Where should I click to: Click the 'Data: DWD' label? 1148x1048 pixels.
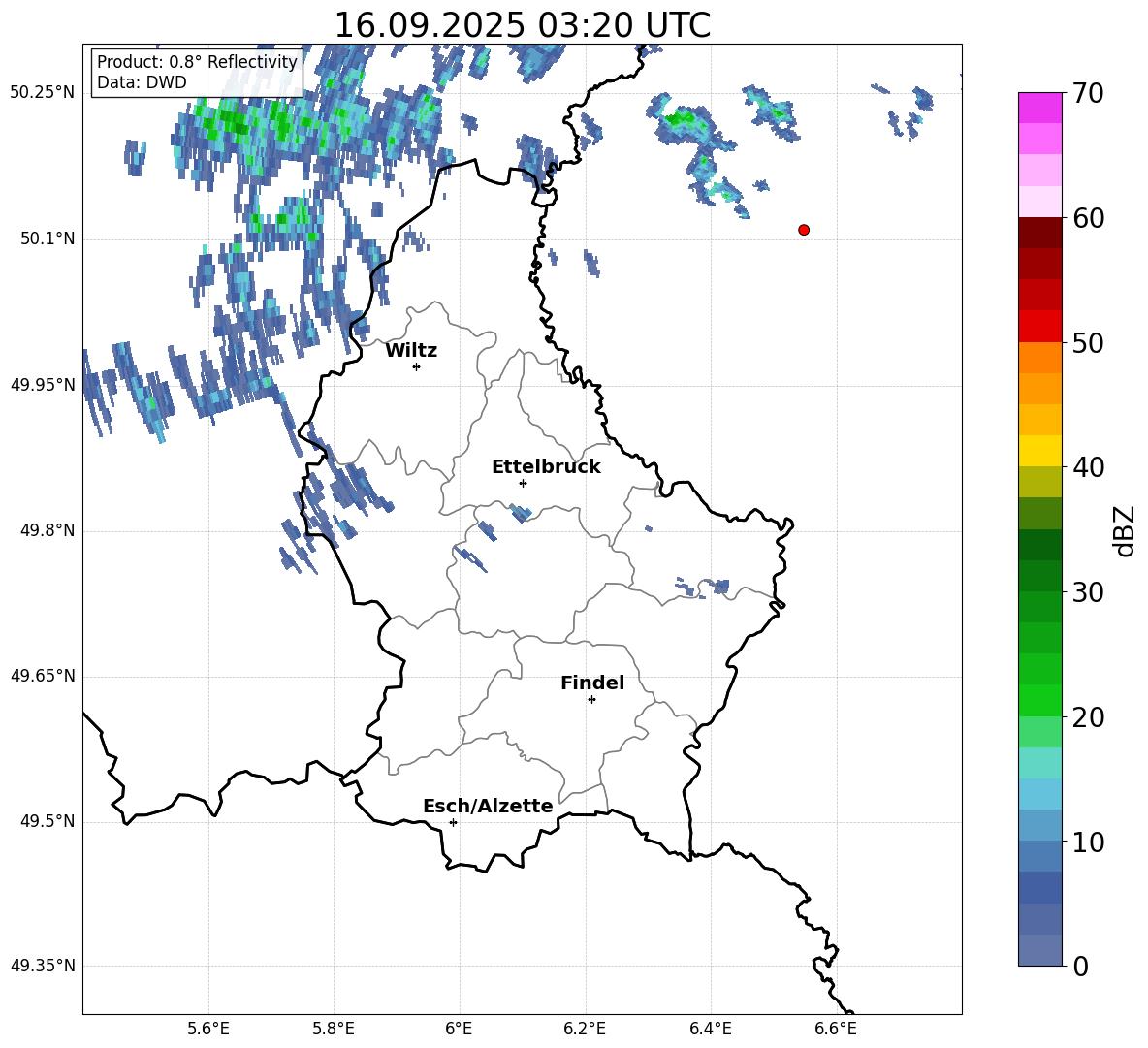tap(142, 82)
